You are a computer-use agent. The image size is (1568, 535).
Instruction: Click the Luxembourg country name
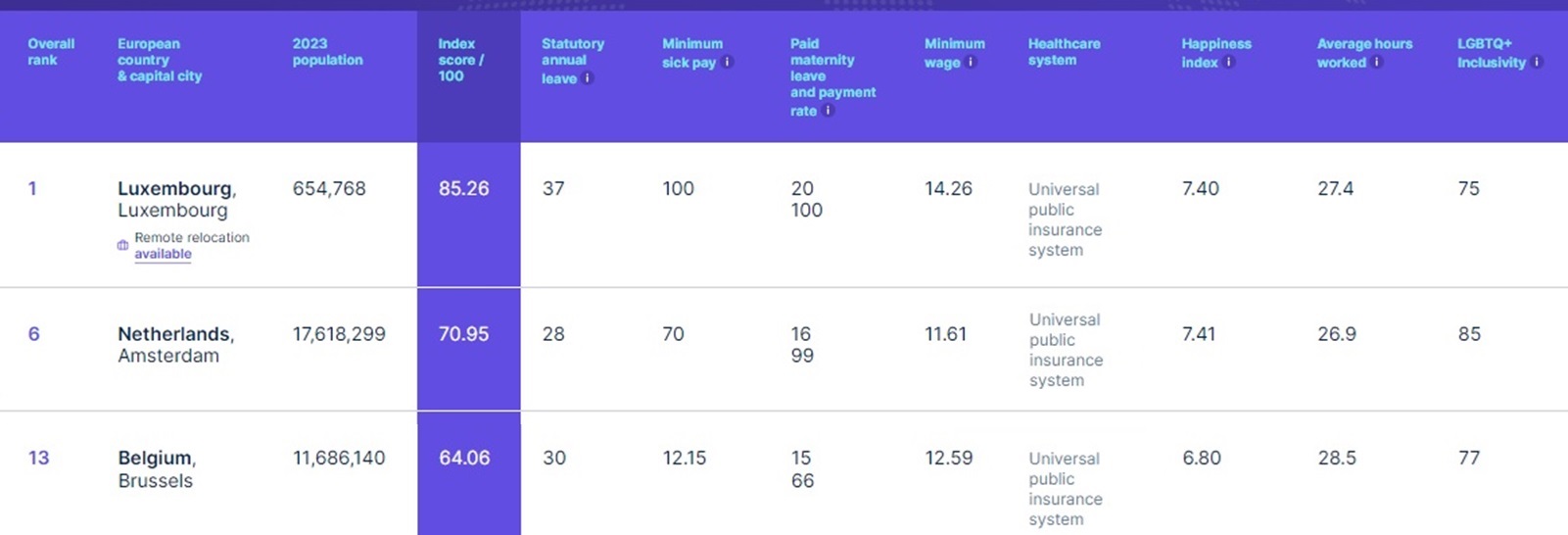(175, 188)
